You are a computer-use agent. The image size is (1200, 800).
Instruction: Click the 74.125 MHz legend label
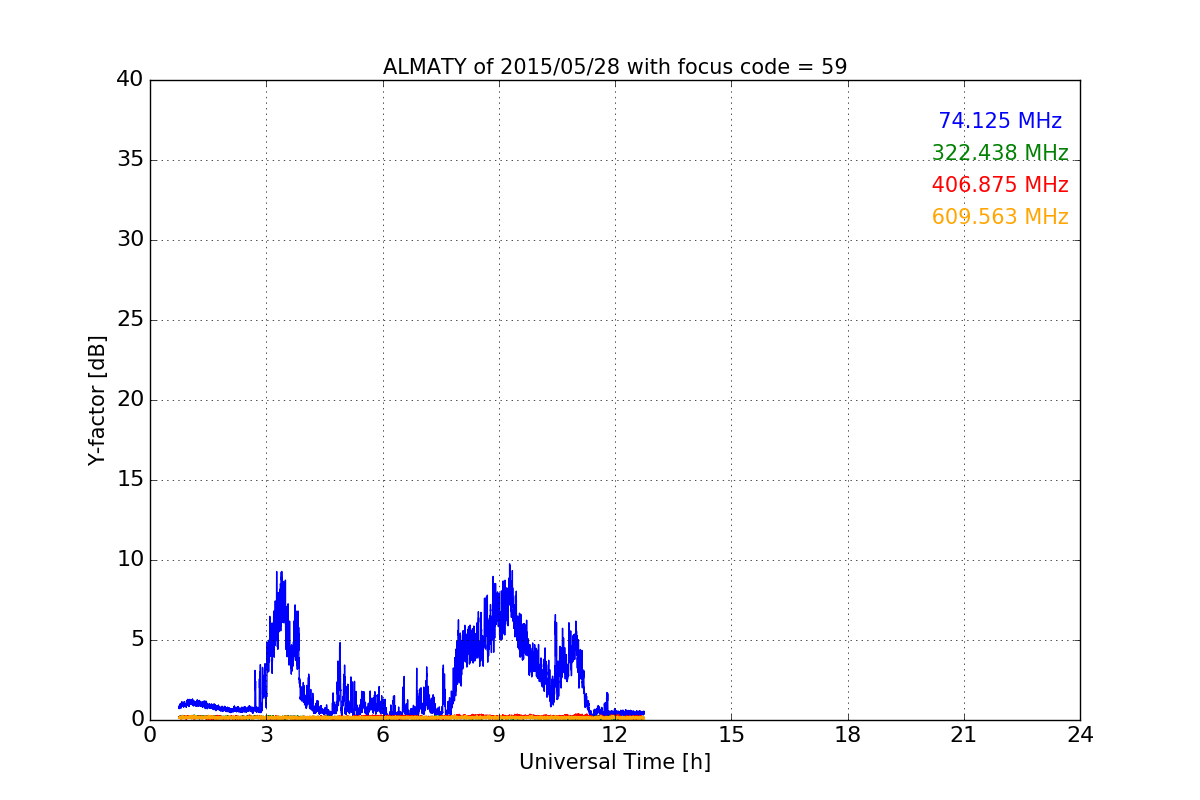(x=1000, y=121)
